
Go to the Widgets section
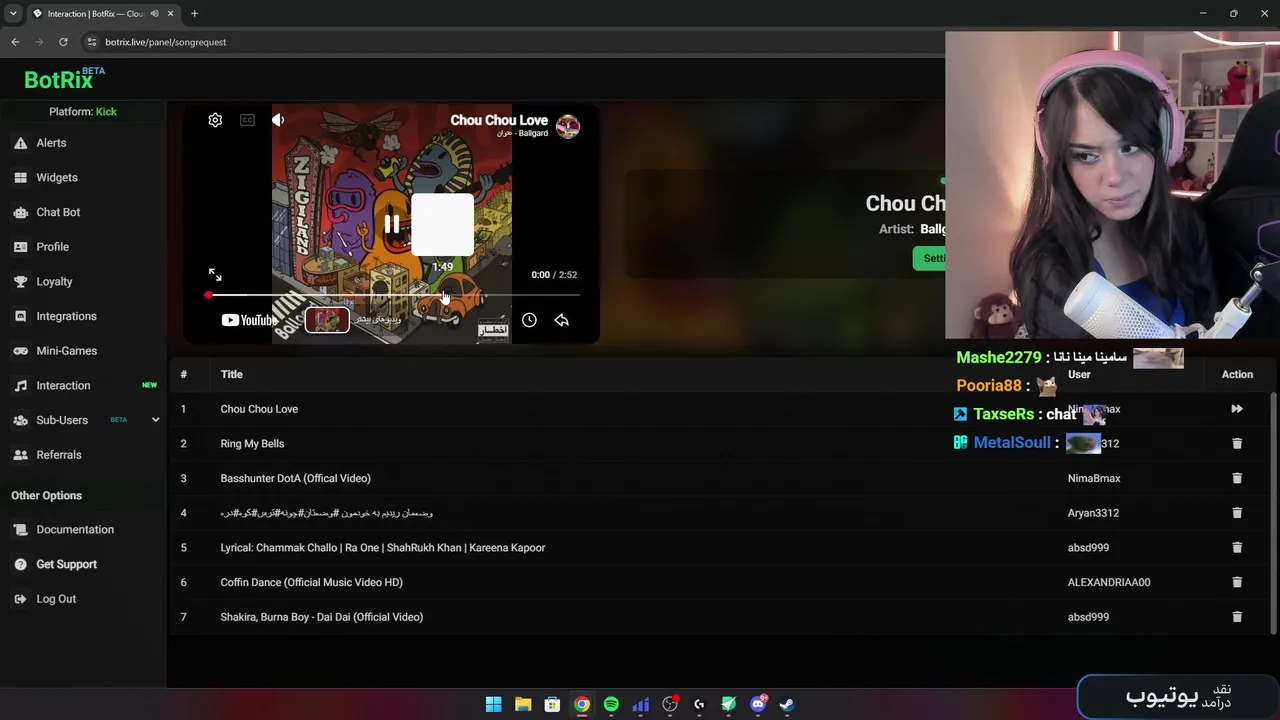[x=57, y=177]
